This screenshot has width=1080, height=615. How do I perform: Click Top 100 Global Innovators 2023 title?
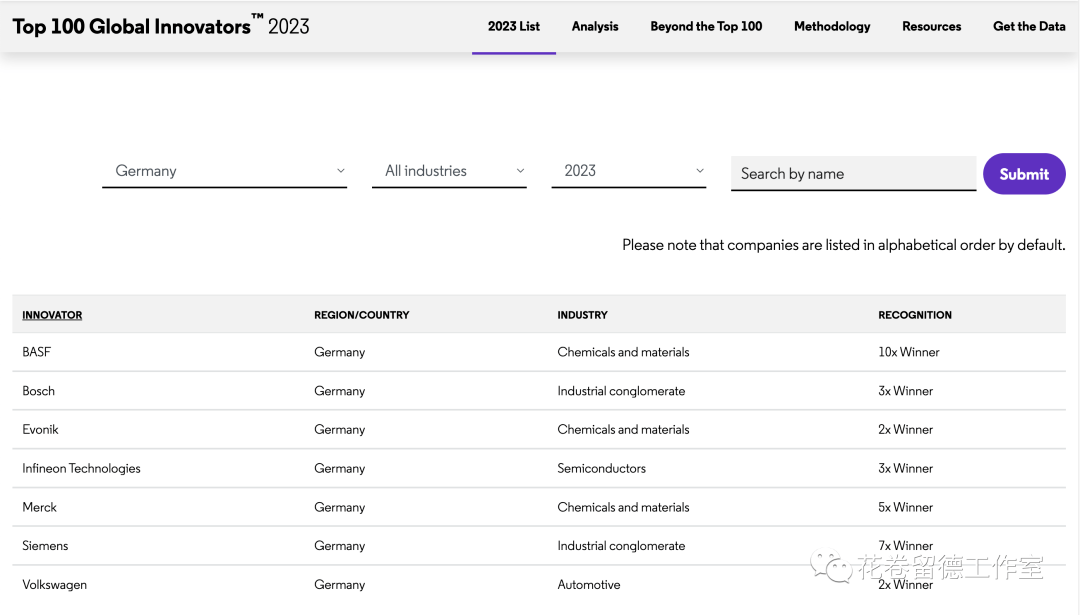160,26
